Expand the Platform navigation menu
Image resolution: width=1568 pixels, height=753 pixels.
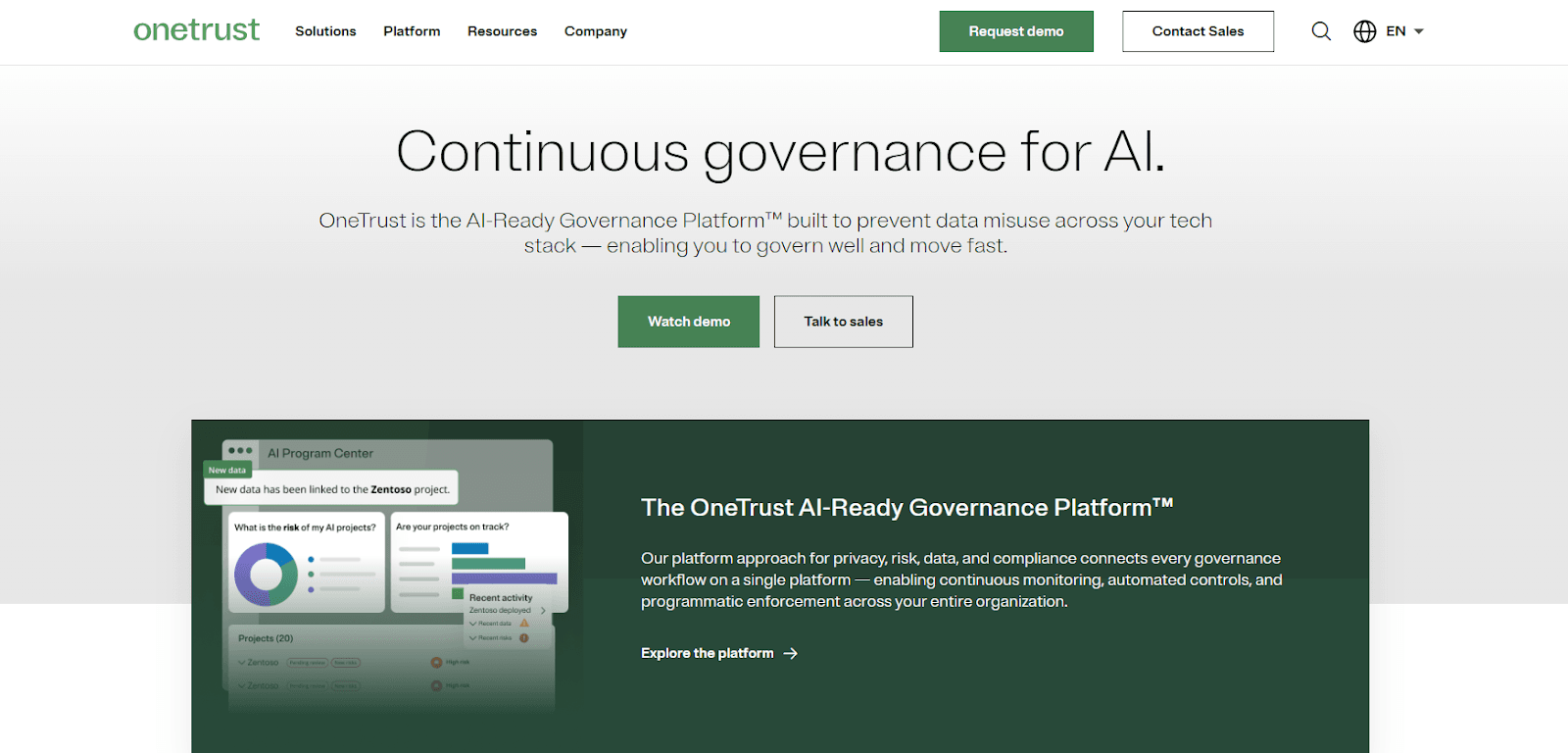(x=412, y=31)
